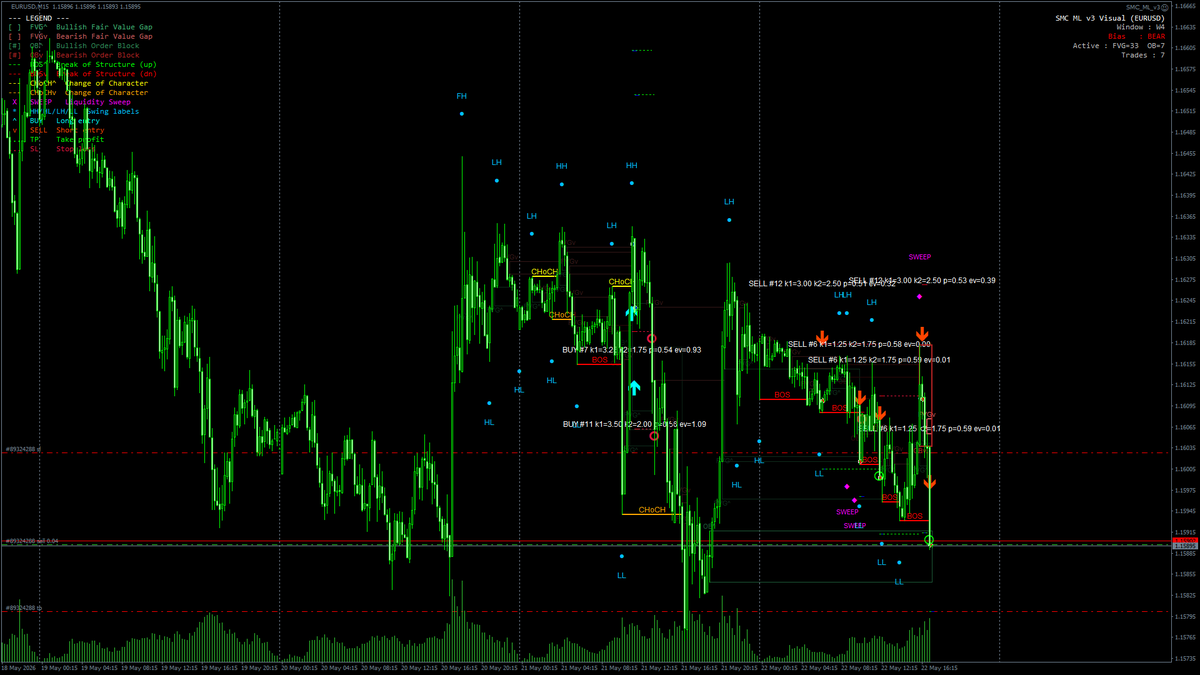Select the orange sell arrow above SELL #6 k1=1.25 ev=0.00
Screen dimensions: 1200x675
coord(822,337)
